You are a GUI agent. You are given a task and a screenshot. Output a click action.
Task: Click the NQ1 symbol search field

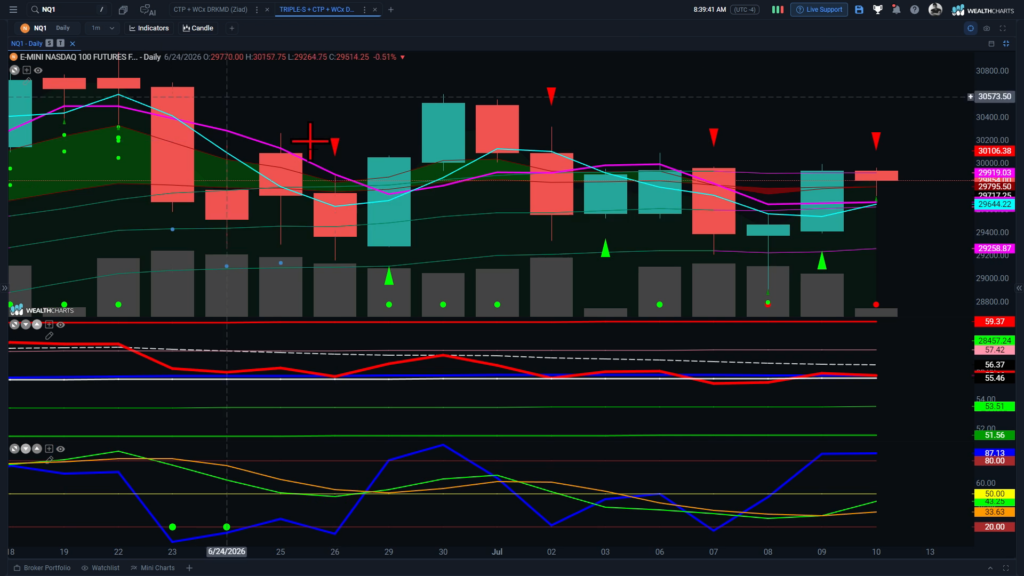(67, 10)
